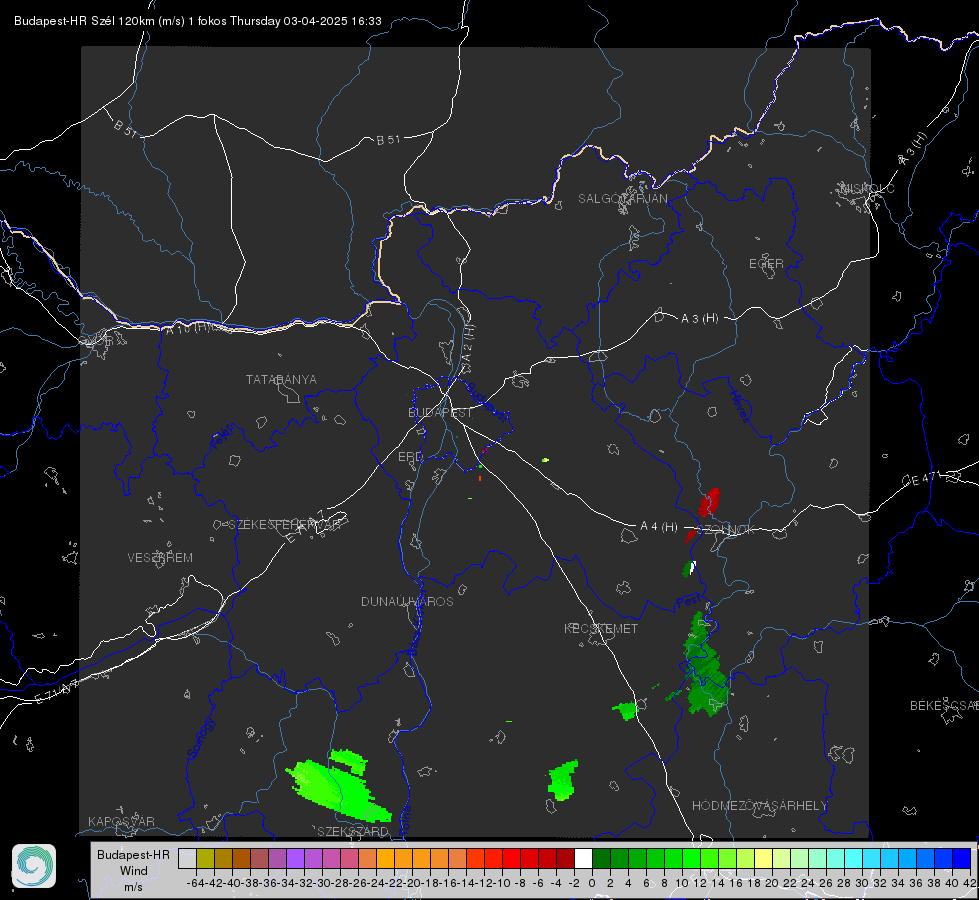This screenshot has height=900, width=979.
Task: Select the olive swatch between -64 and -42
Action: [x=205, y=858]
